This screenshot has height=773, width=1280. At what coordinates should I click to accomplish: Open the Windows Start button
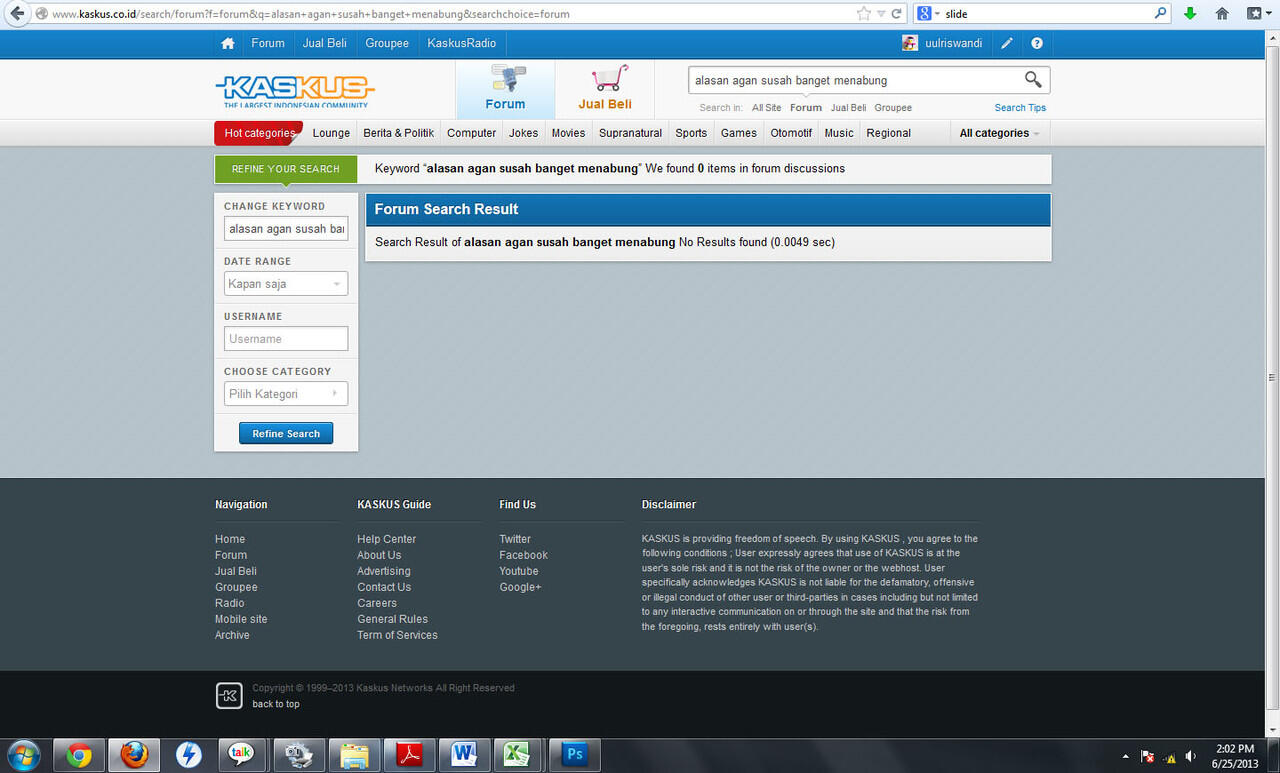22,754
